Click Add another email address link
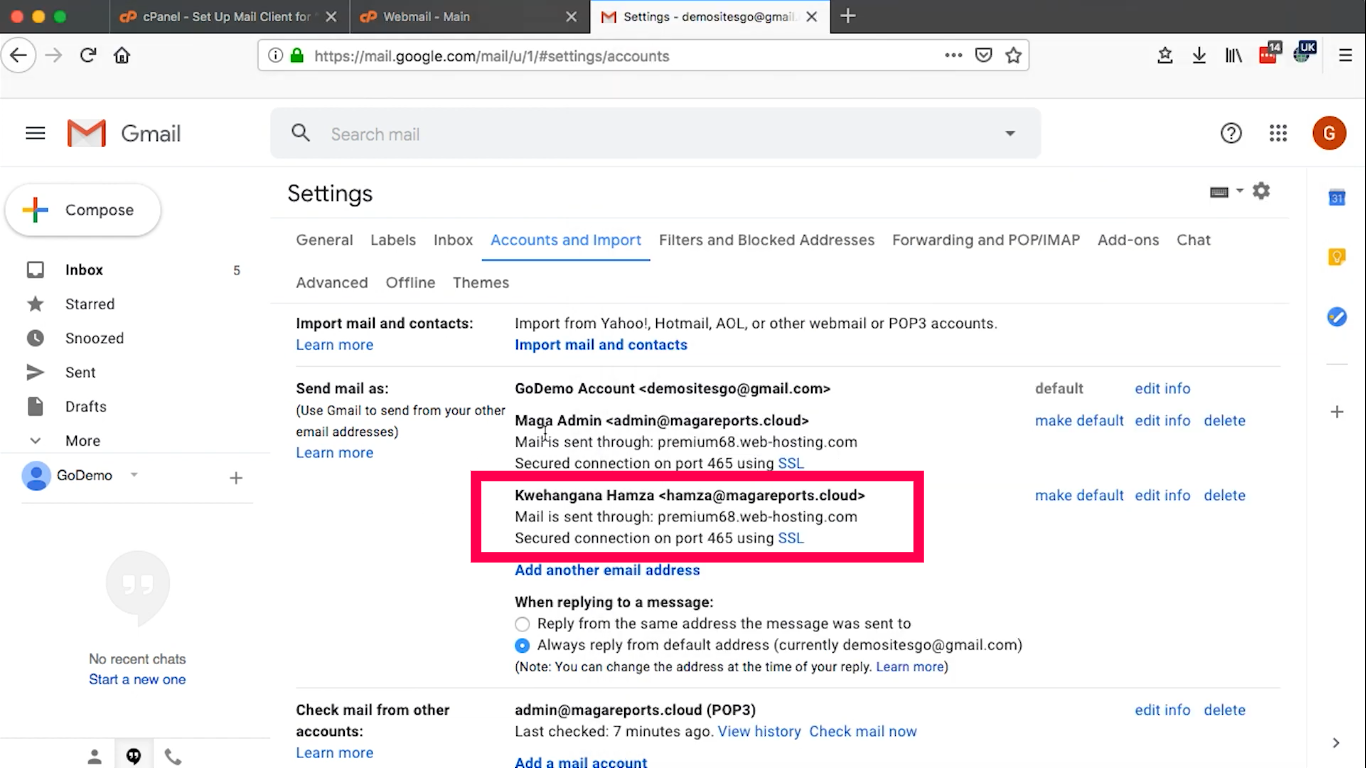Viewport: 1366px width, 768px height. coord(607,570)
